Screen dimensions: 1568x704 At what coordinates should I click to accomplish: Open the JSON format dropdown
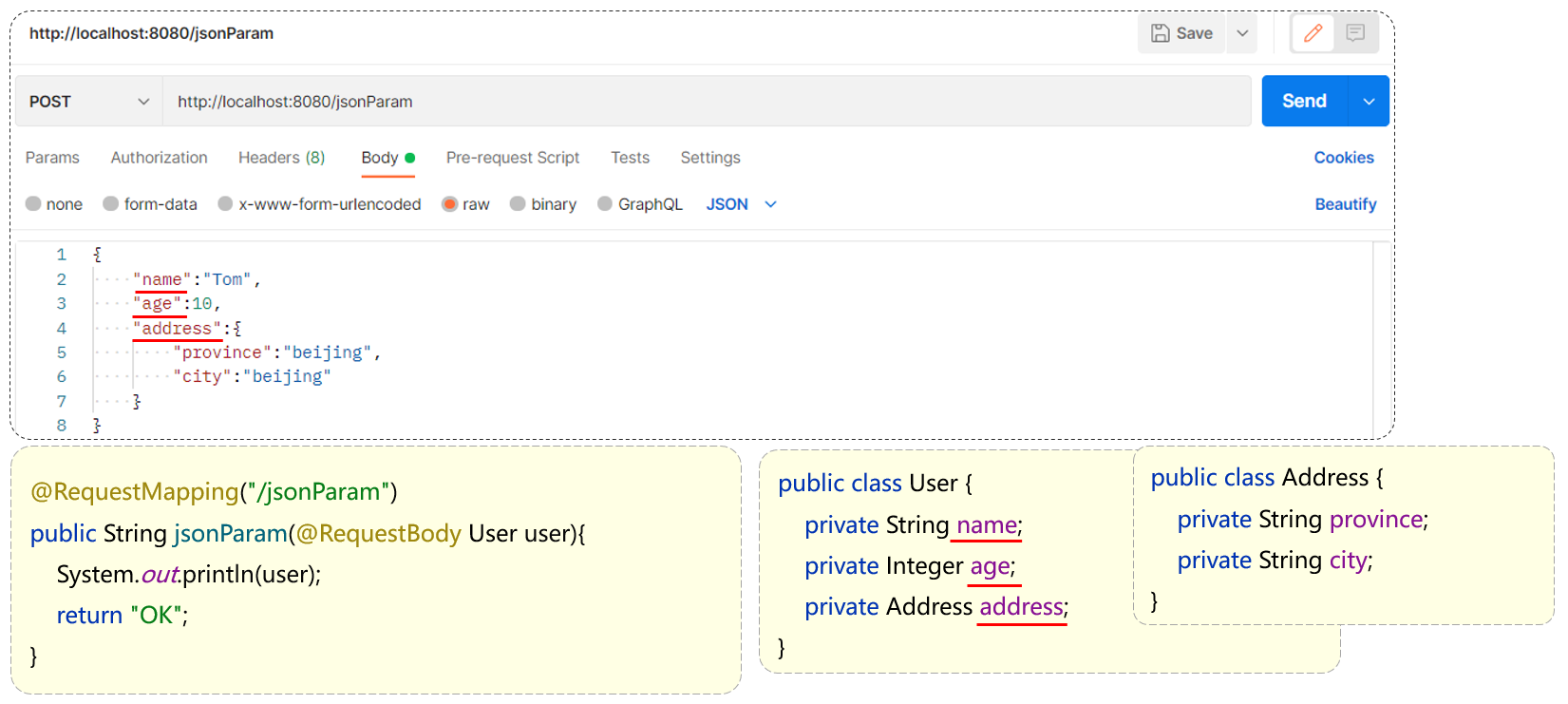pos(741,204)
